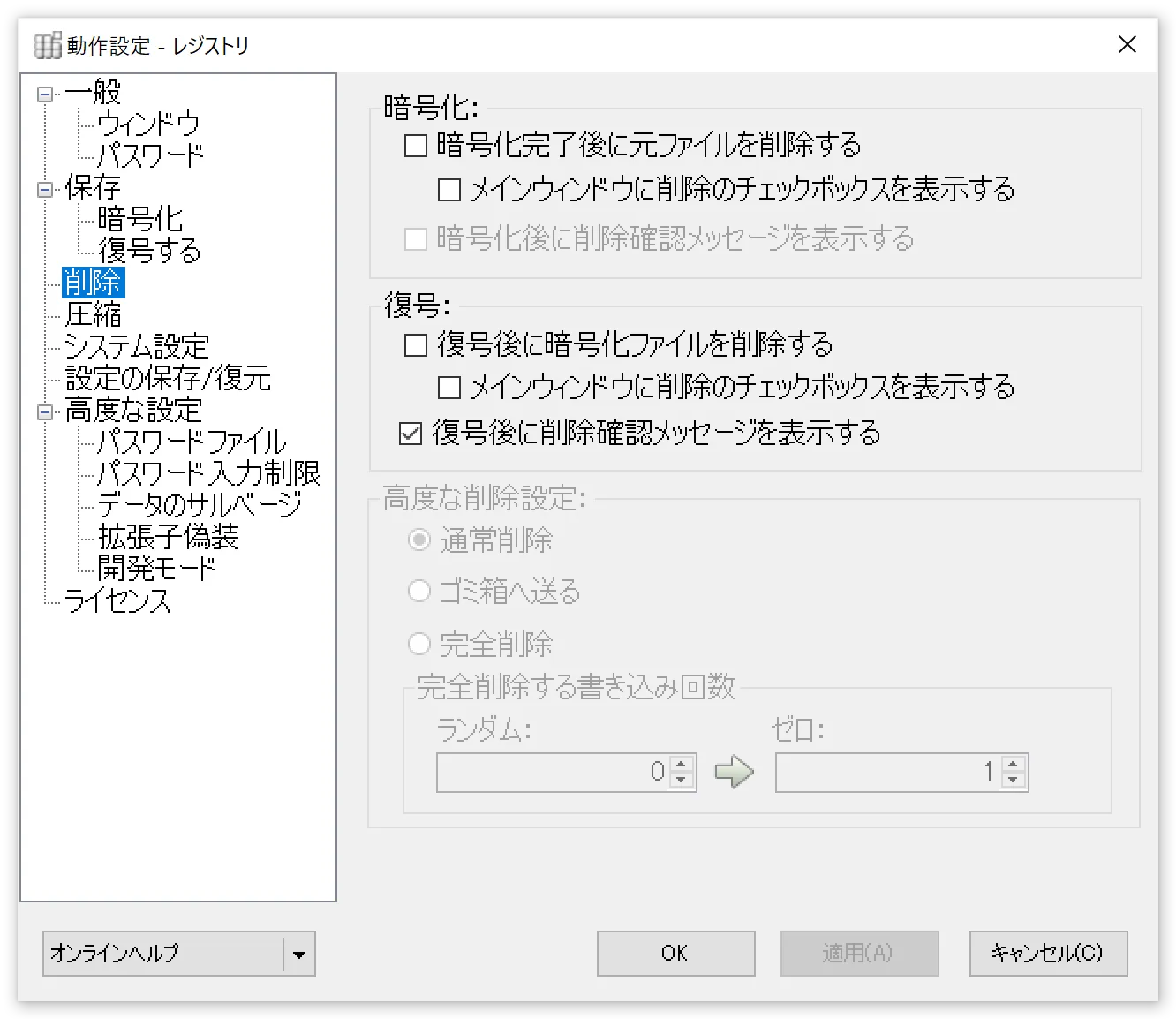
Task: Enable 暗号化完了後に元ファイルを削除する checkbox
Action: pos(415,146)
